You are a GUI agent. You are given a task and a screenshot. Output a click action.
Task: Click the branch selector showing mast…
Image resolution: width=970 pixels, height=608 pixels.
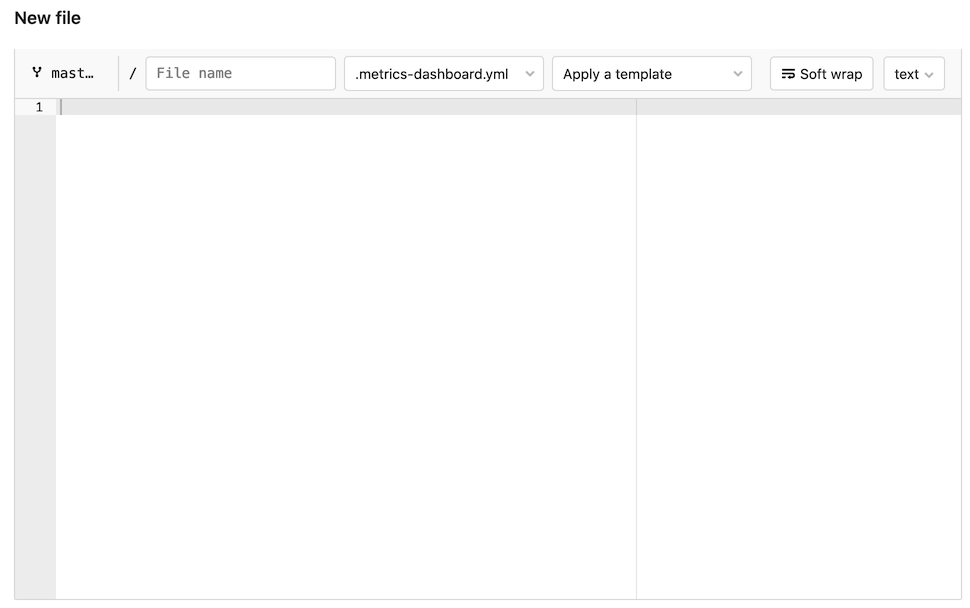point(63,72)
